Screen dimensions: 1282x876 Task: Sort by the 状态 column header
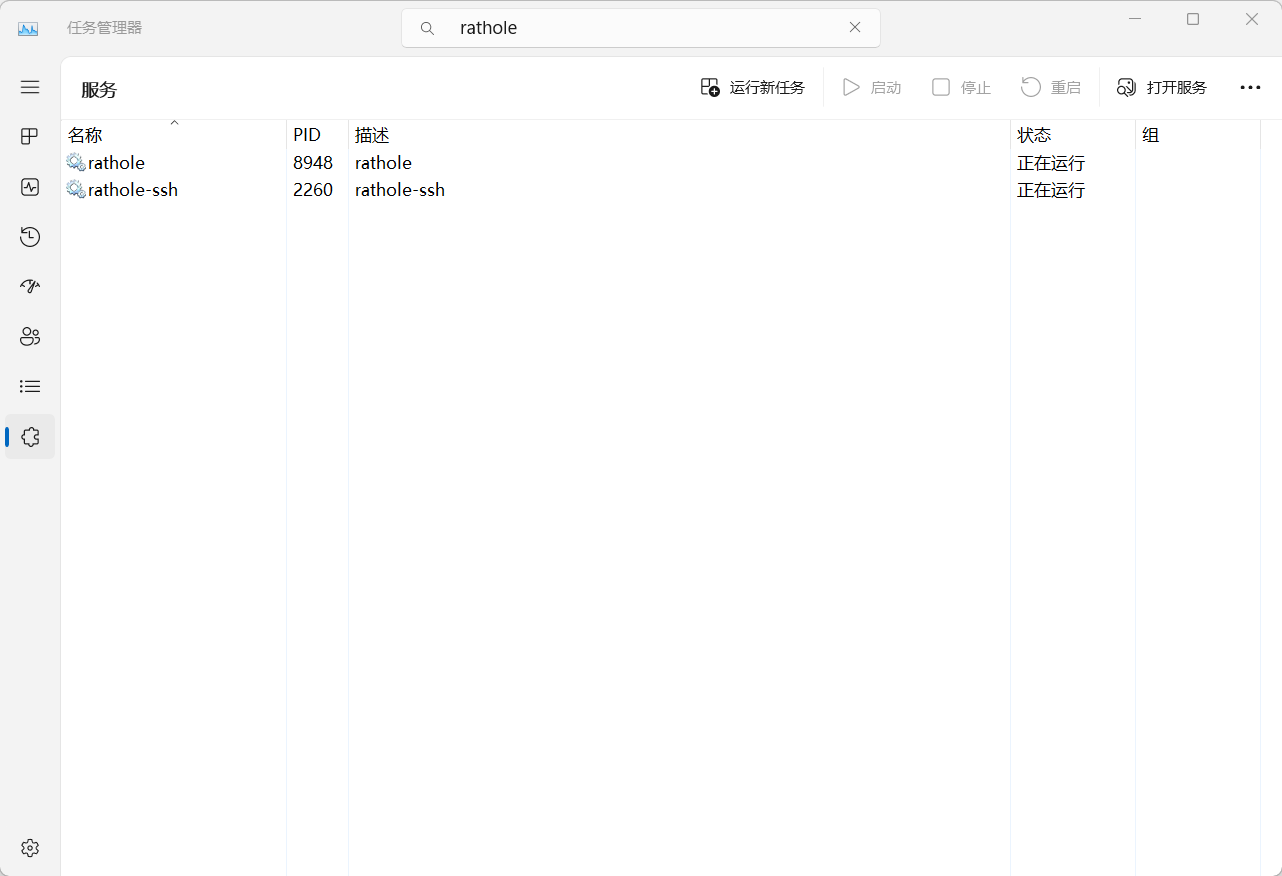tap(1034, 135)
